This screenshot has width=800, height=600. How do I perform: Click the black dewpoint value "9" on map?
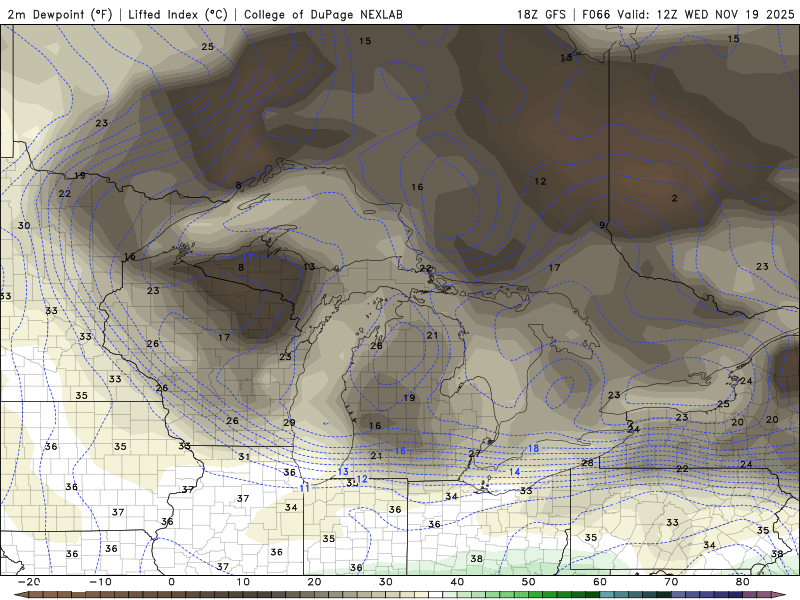(602, 225)
